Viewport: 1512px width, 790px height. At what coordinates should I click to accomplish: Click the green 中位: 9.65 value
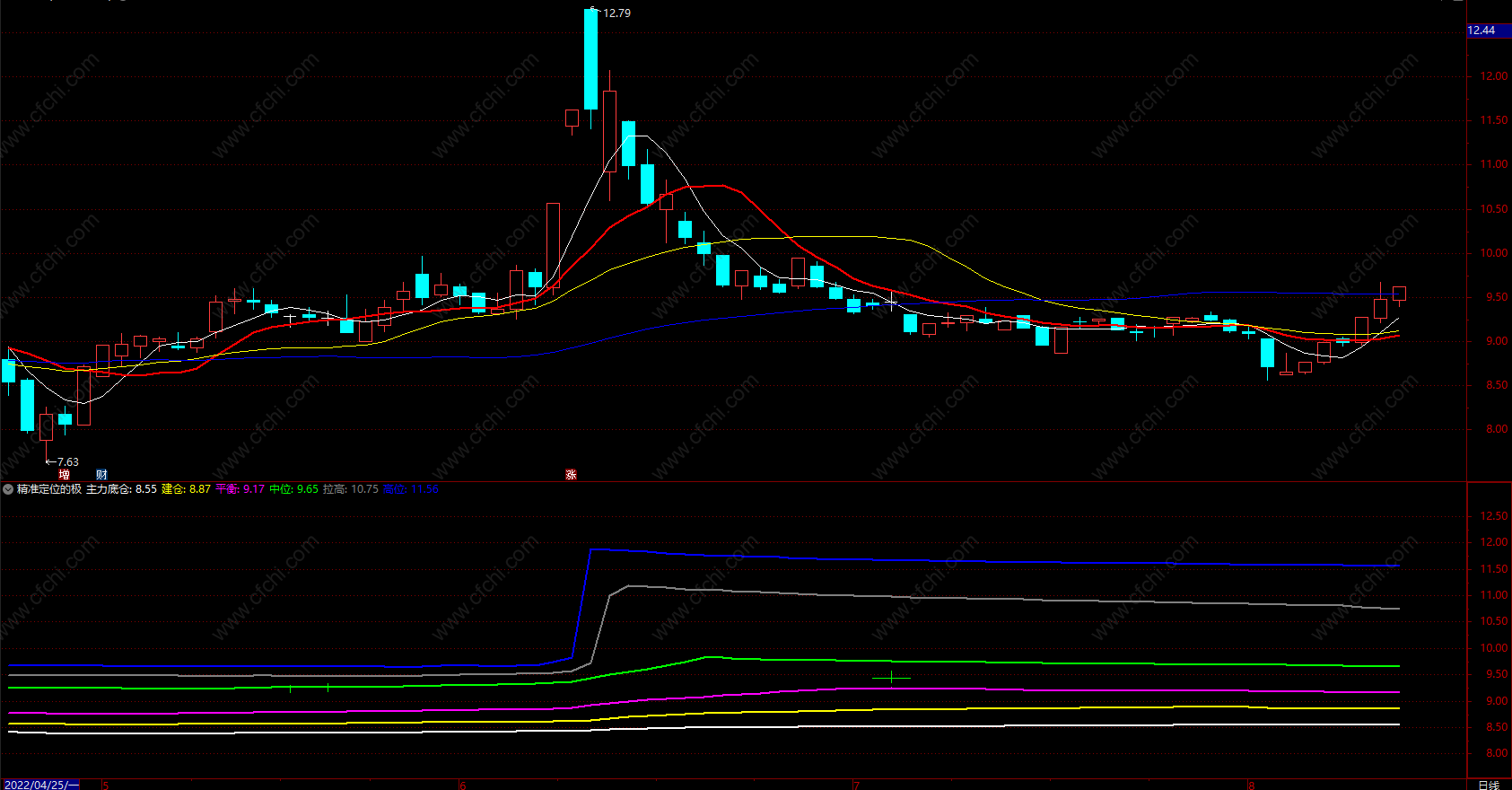click(x=293, y=489)
